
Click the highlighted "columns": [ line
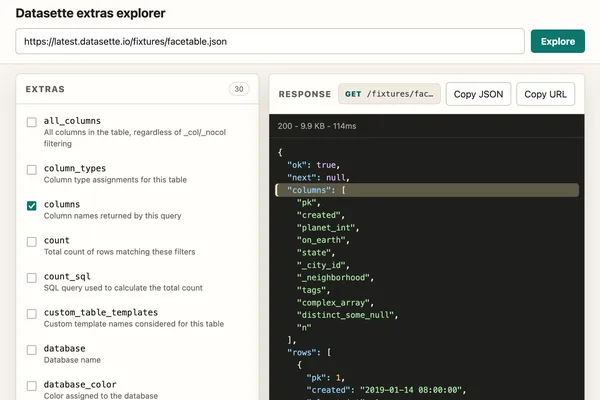[x=427, y=190]
